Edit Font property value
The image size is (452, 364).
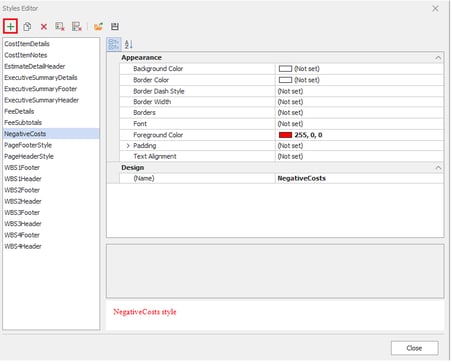(x=359, y=124)
